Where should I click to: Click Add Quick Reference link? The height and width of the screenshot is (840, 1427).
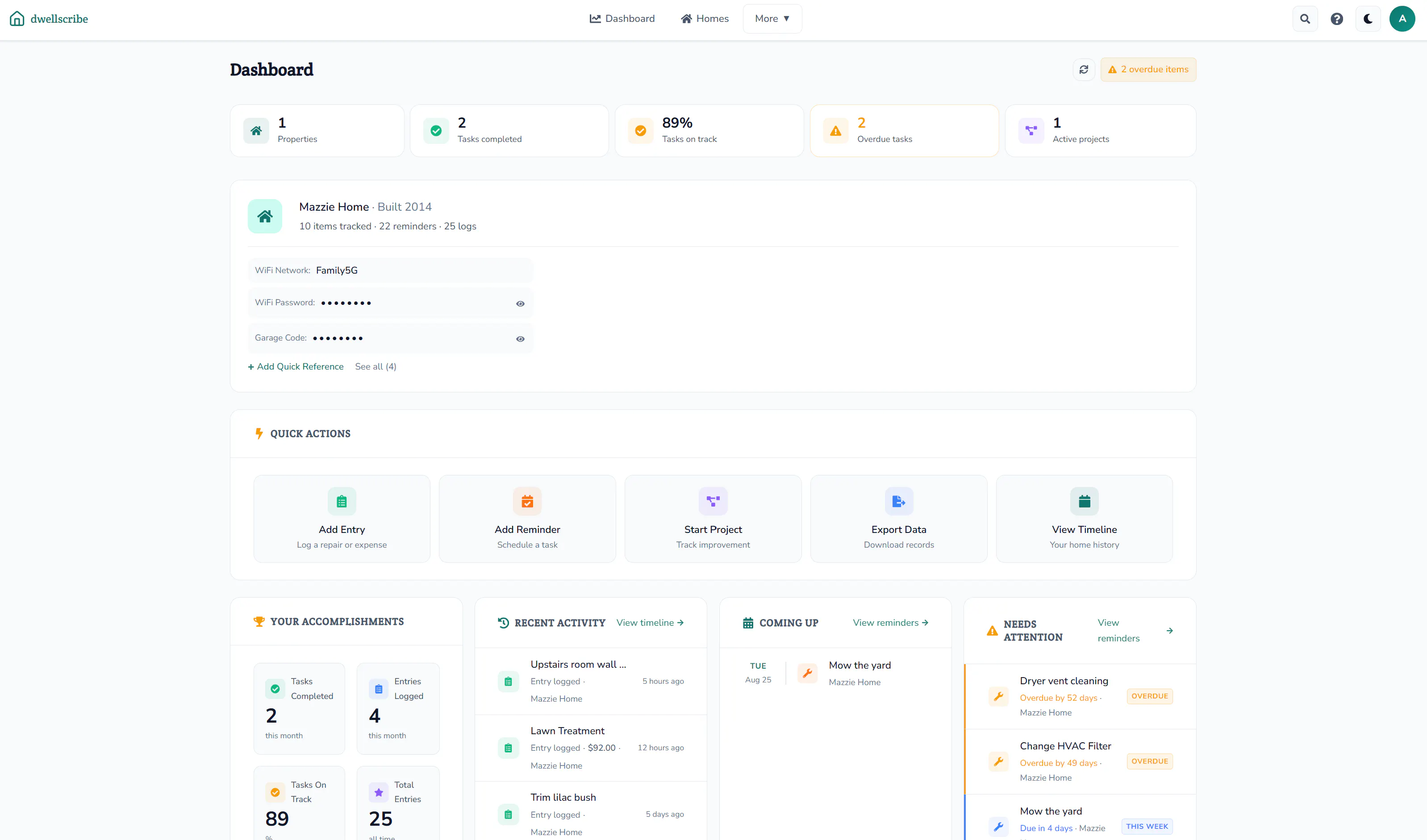296,367
